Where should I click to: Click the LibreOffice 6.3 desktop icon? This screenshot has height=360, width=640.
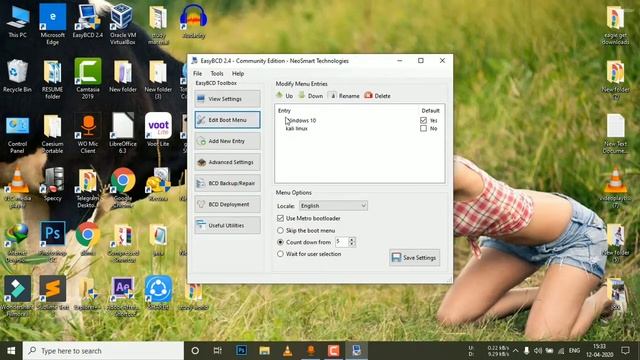pyautogui.click(x=122, y=134)
